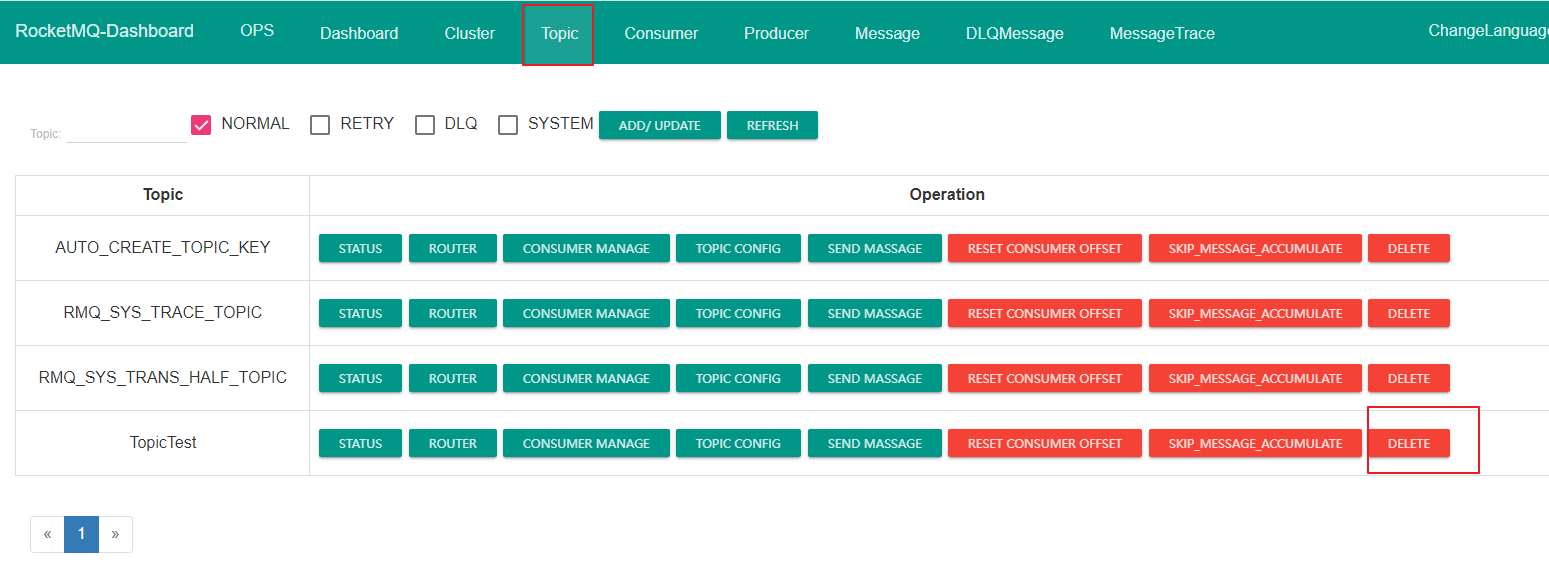Open the Producer tab
The width and height of the screenshot is (1549, 579).
pos(776,33)
